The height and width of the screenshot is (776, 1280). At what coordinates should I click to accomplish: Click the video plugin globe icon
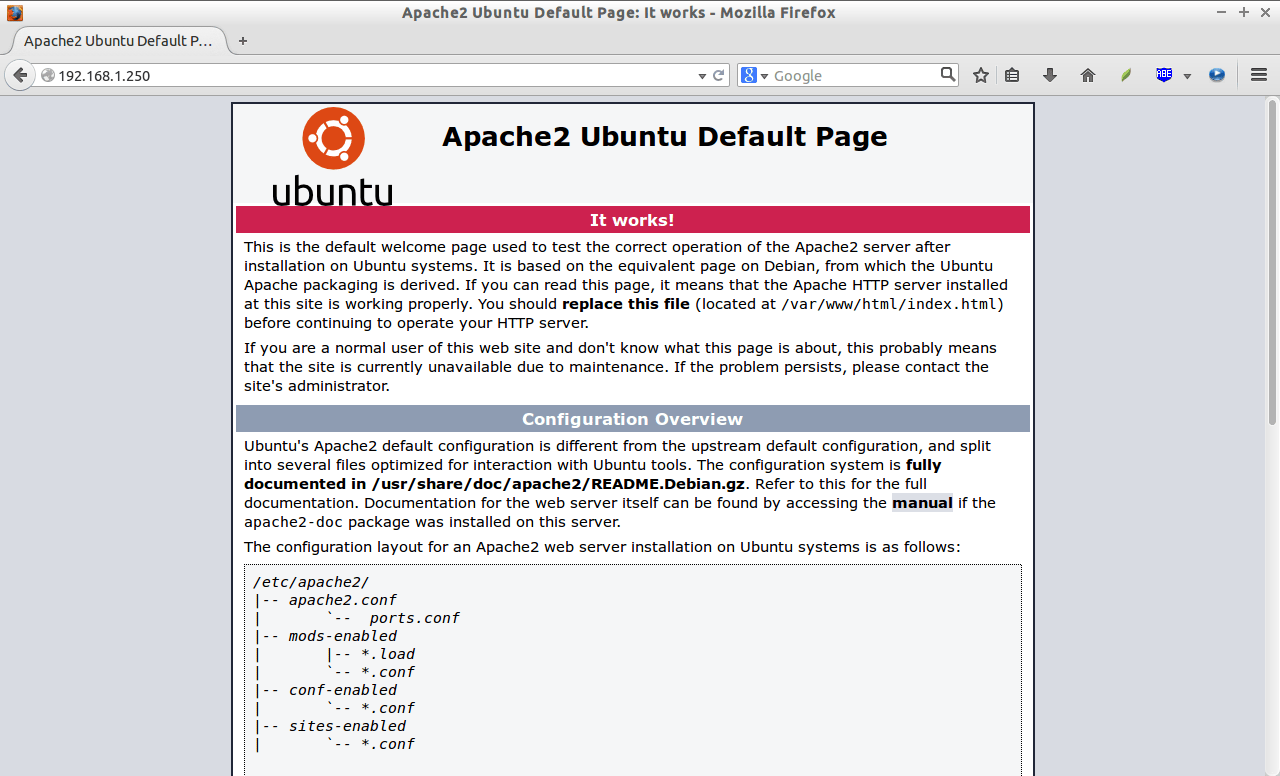[1216, 74]
